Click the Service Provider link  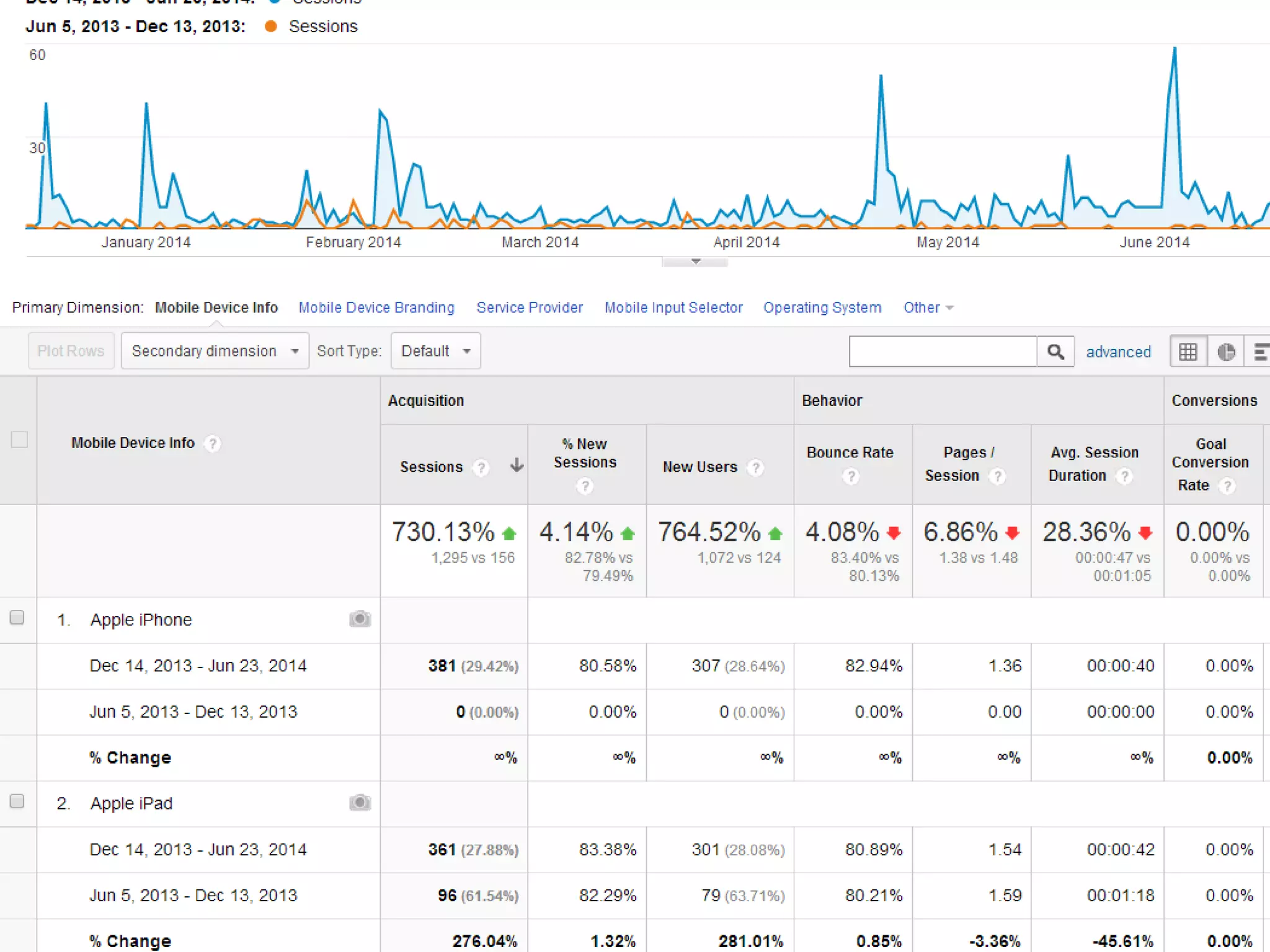coord(529,307)
